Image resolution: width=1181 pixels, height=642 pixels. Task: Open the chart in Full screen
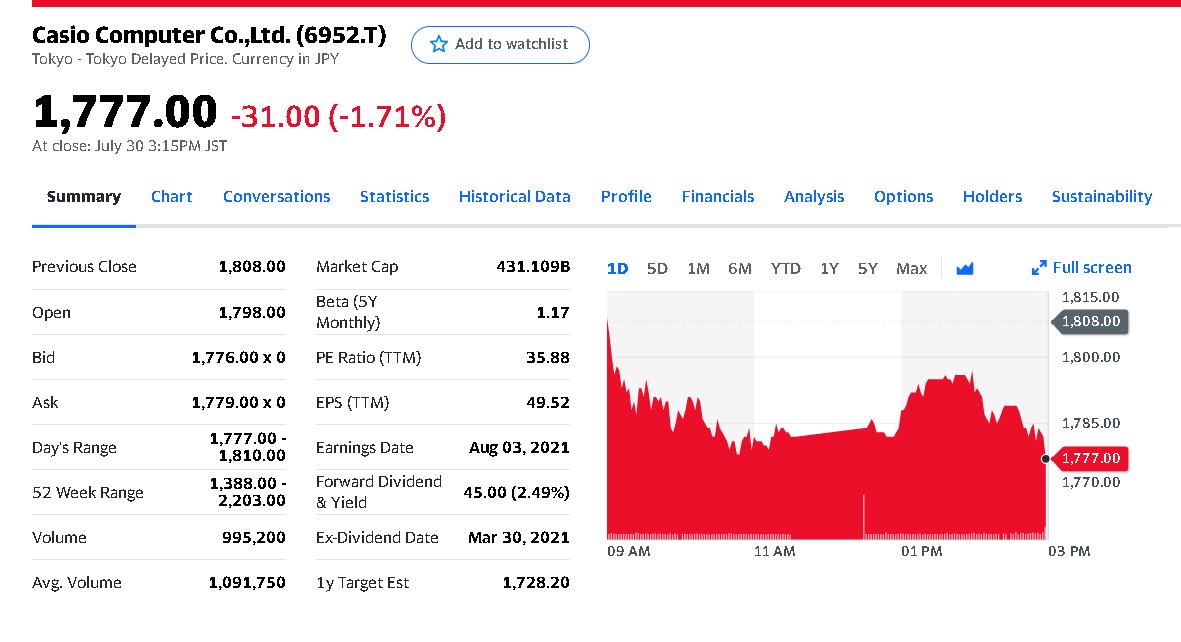(x=1082, y=268)
